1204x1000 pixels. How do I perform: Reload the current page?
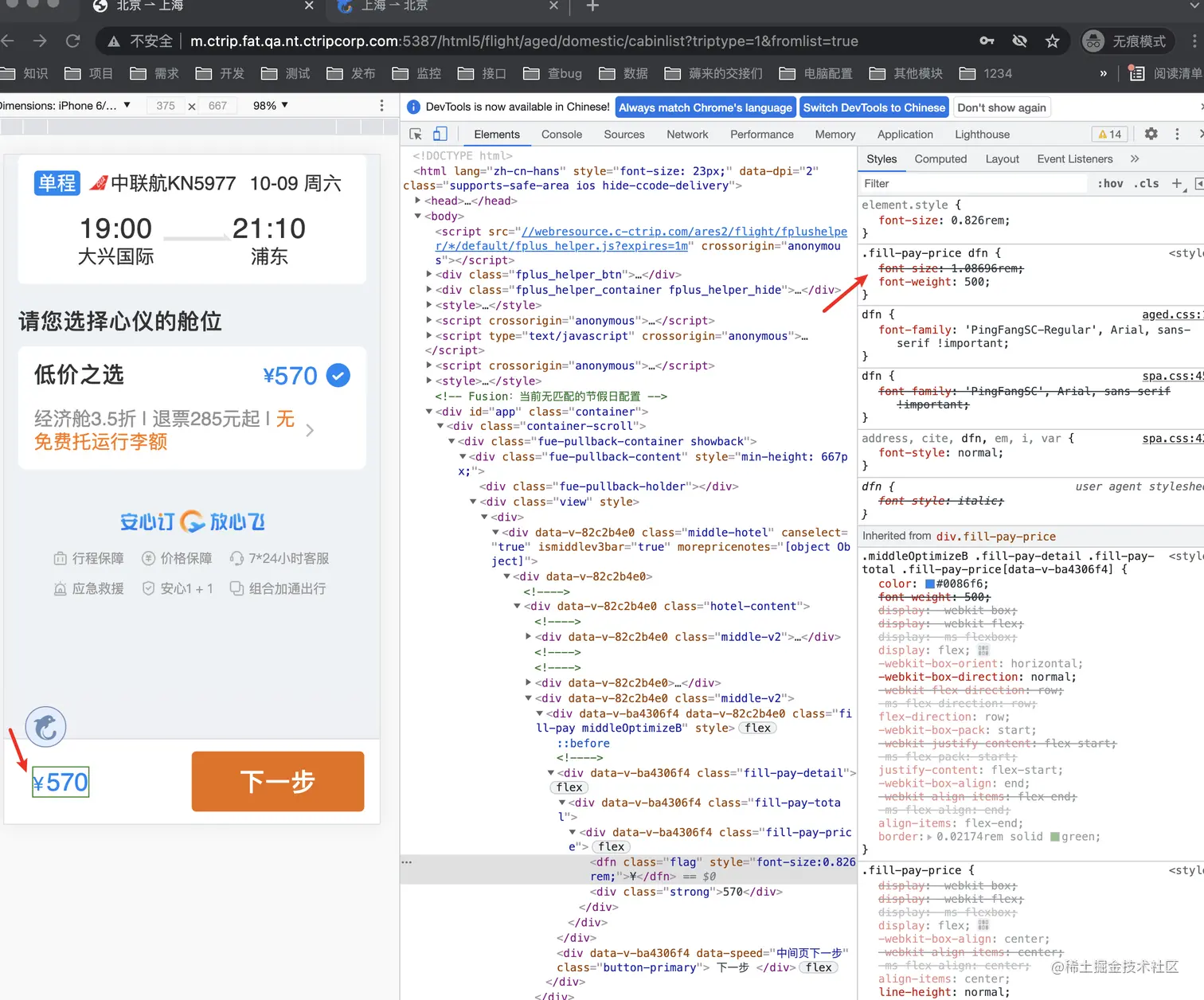(x=73, y=41)
